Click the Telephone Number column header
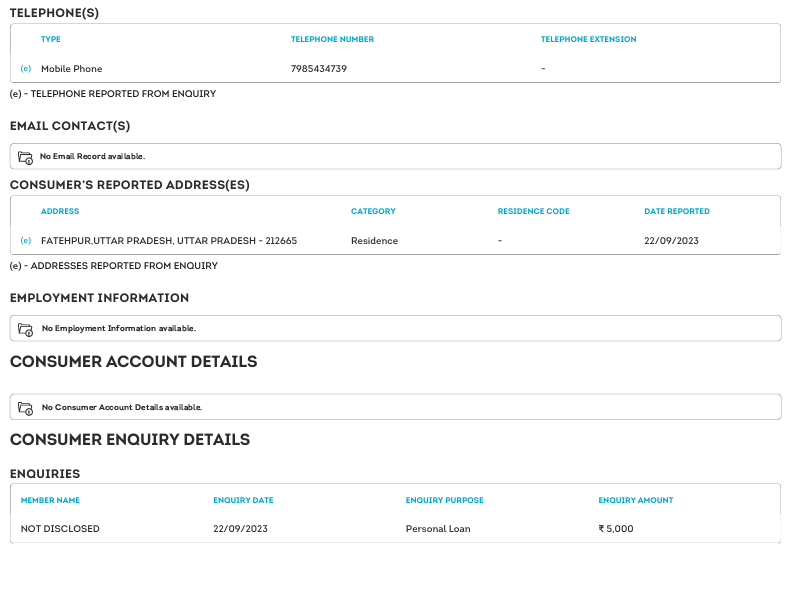 [x=332, y=40]
